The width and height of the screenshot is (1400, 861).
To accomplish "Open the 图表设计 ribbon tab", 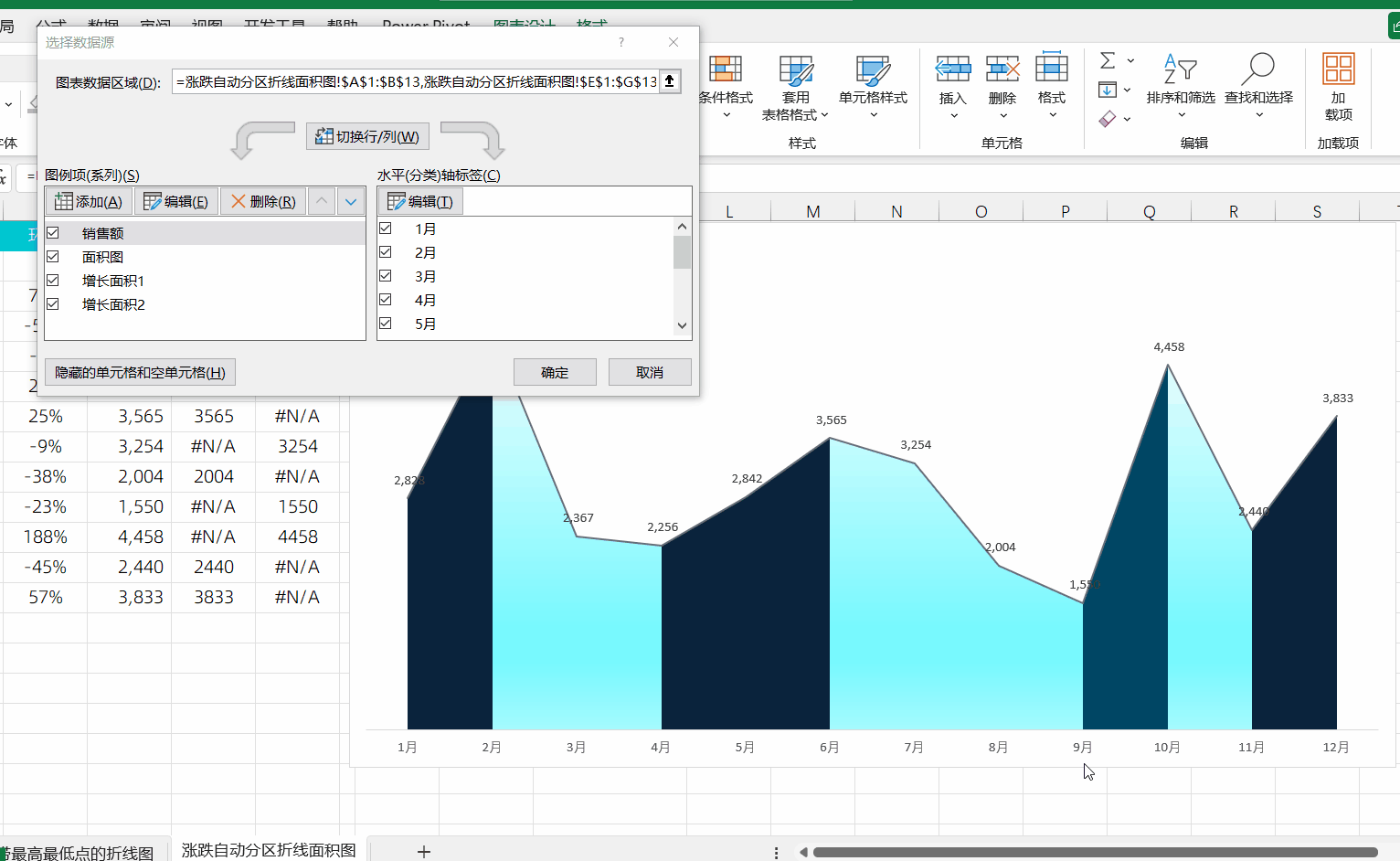I will pyautogui.click(x=525, y=25).
